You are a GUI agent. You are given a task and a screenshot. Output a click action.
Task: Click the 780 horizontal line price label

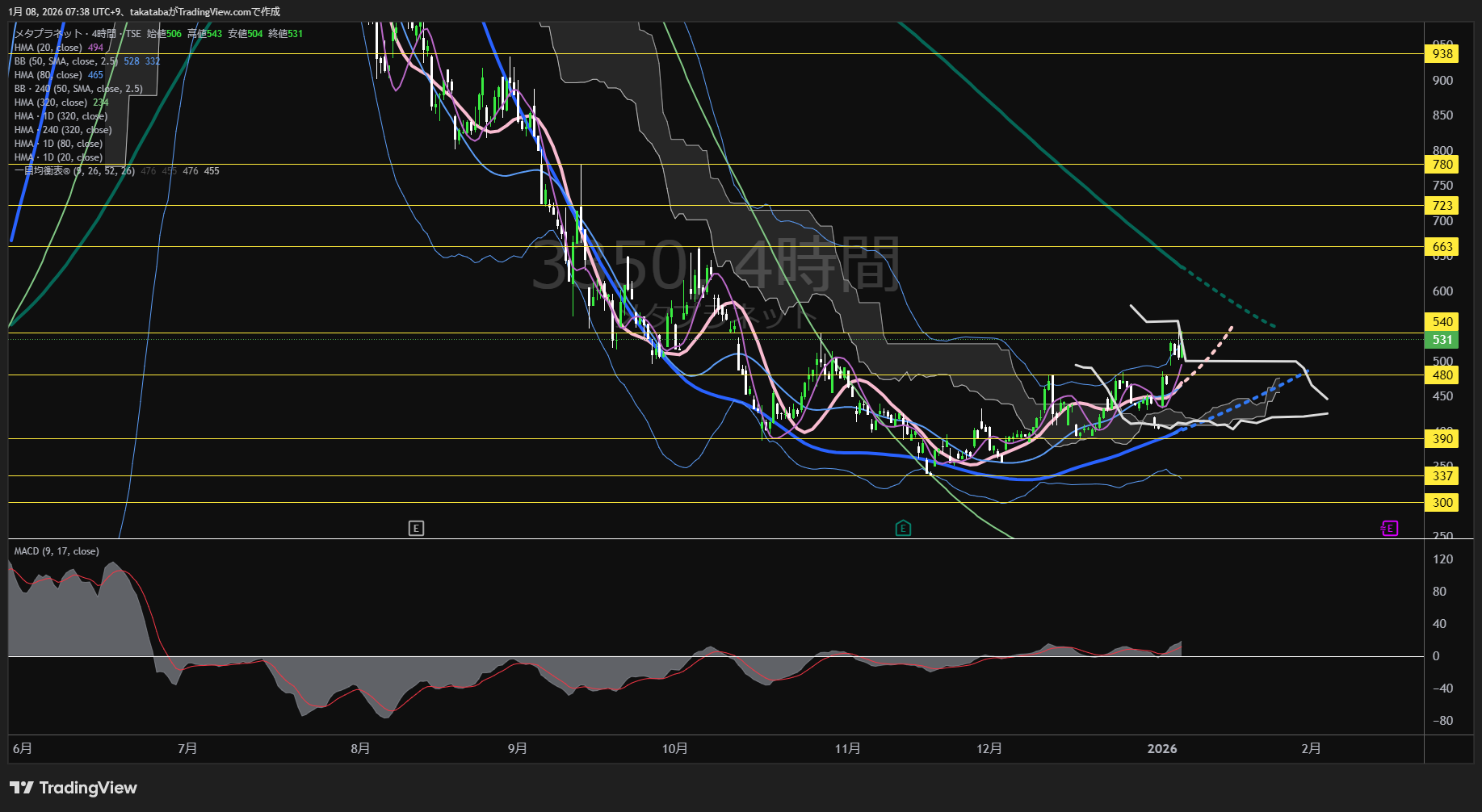coord(1442,165)
